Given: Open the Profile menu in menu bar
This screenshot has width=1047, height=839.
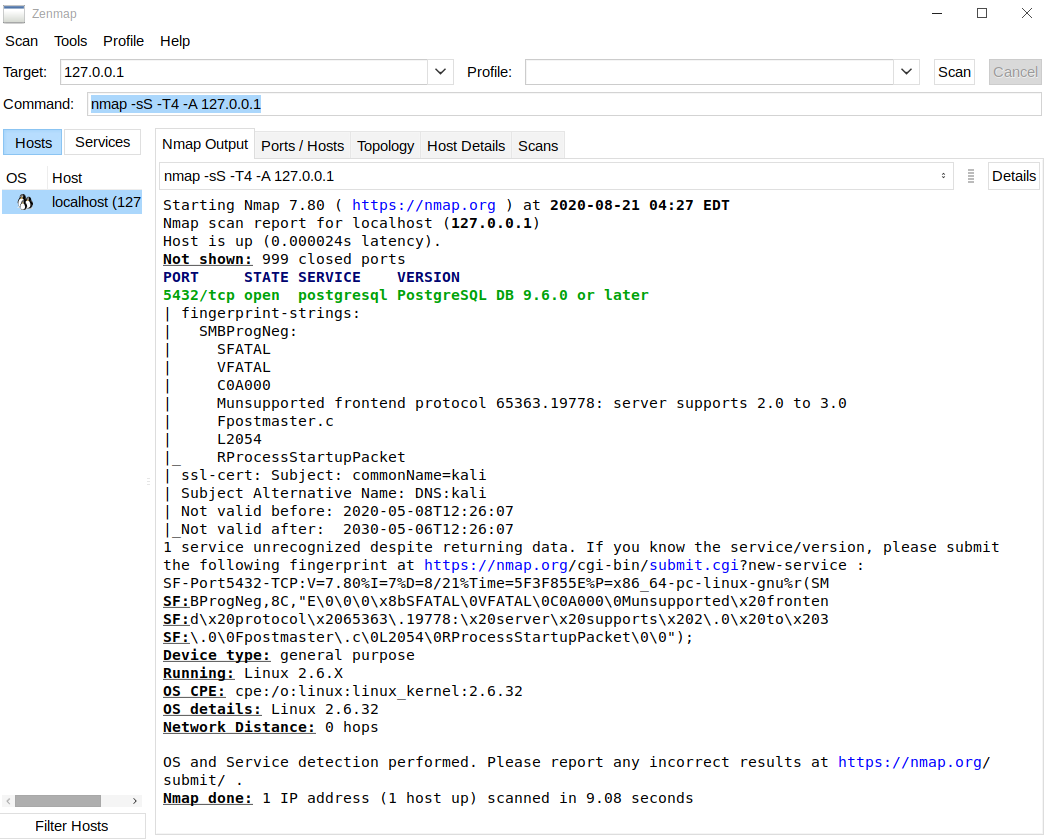Looking at the screenshot, I should (x=124, y=41).
